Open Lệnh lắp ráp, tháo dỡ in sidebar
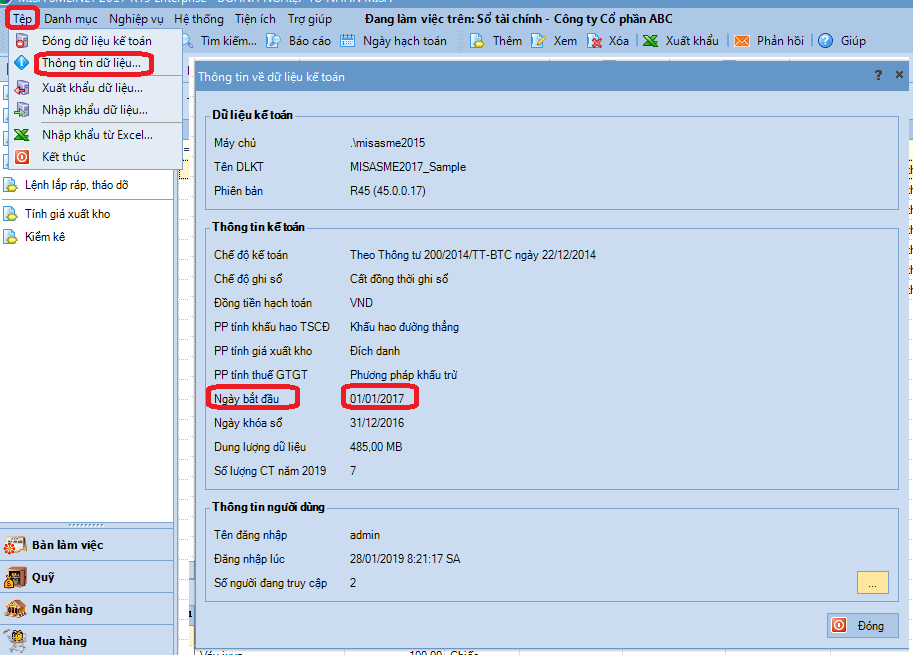Image resolution: width=913 pixels, height=655 pixels. [76, 185]
